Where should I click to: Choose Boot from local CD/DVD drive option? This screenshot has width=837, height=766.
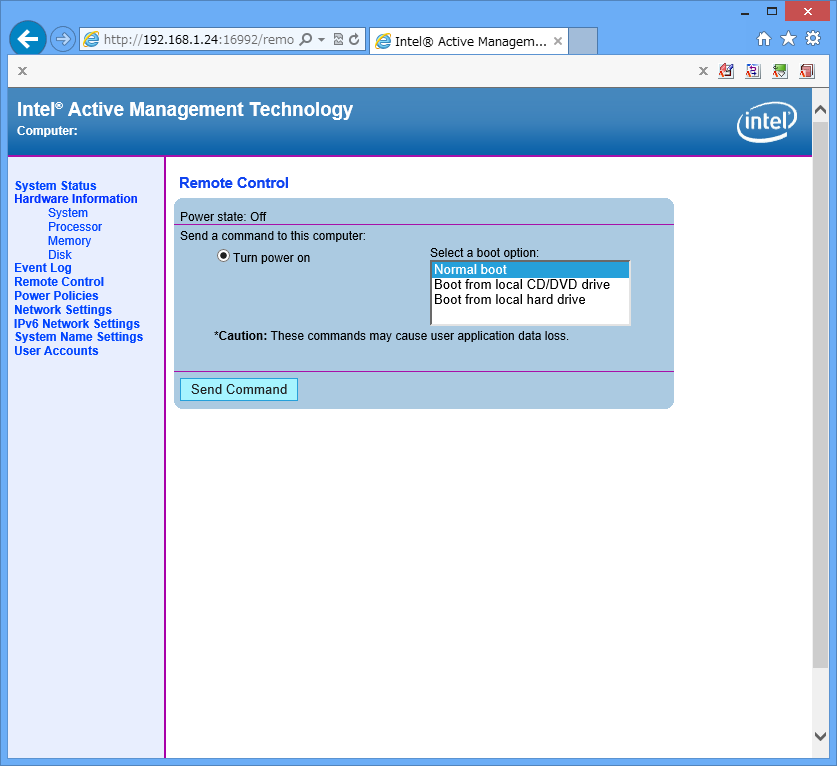pos(521,285)
